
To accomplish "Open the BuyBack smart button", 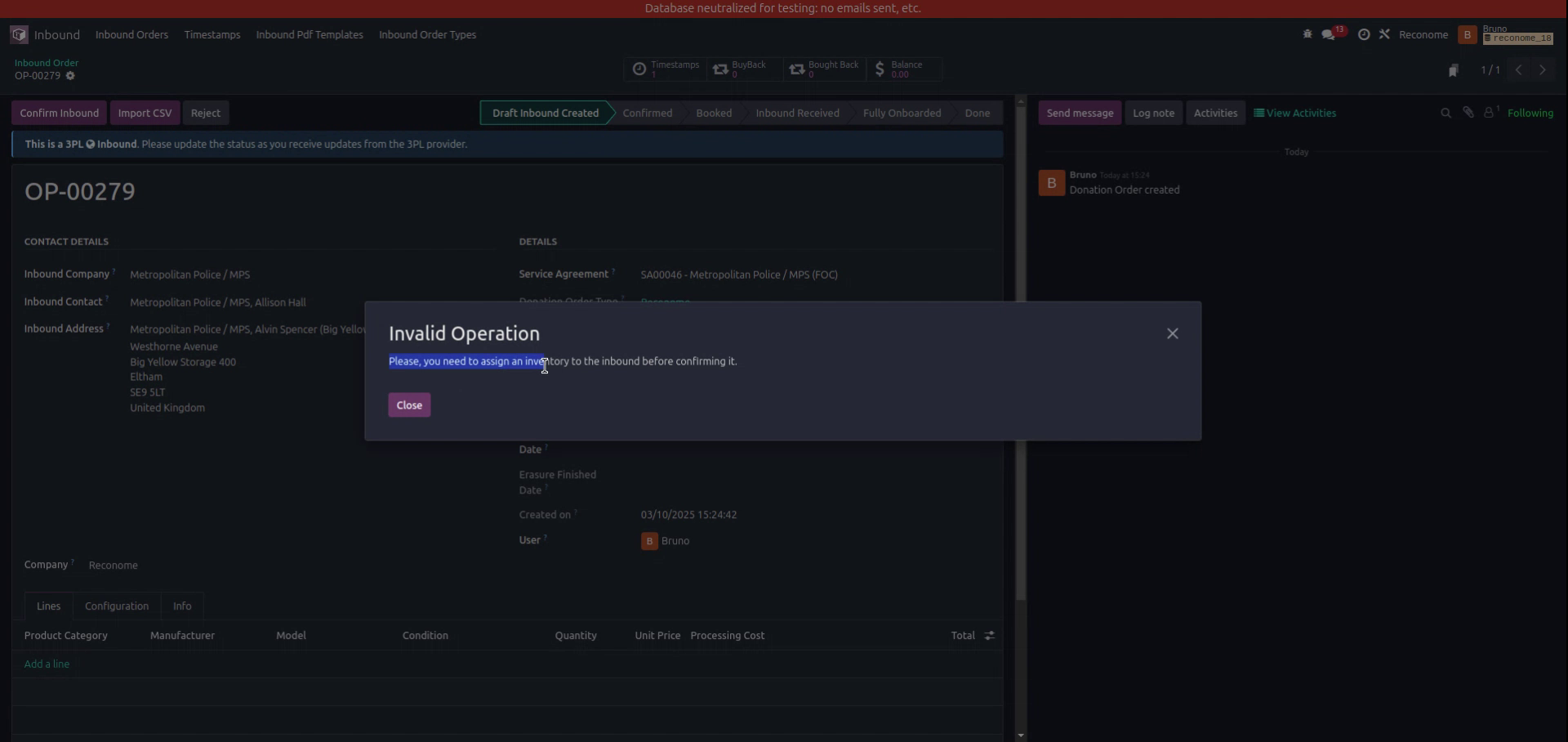I will click(742, 69).
